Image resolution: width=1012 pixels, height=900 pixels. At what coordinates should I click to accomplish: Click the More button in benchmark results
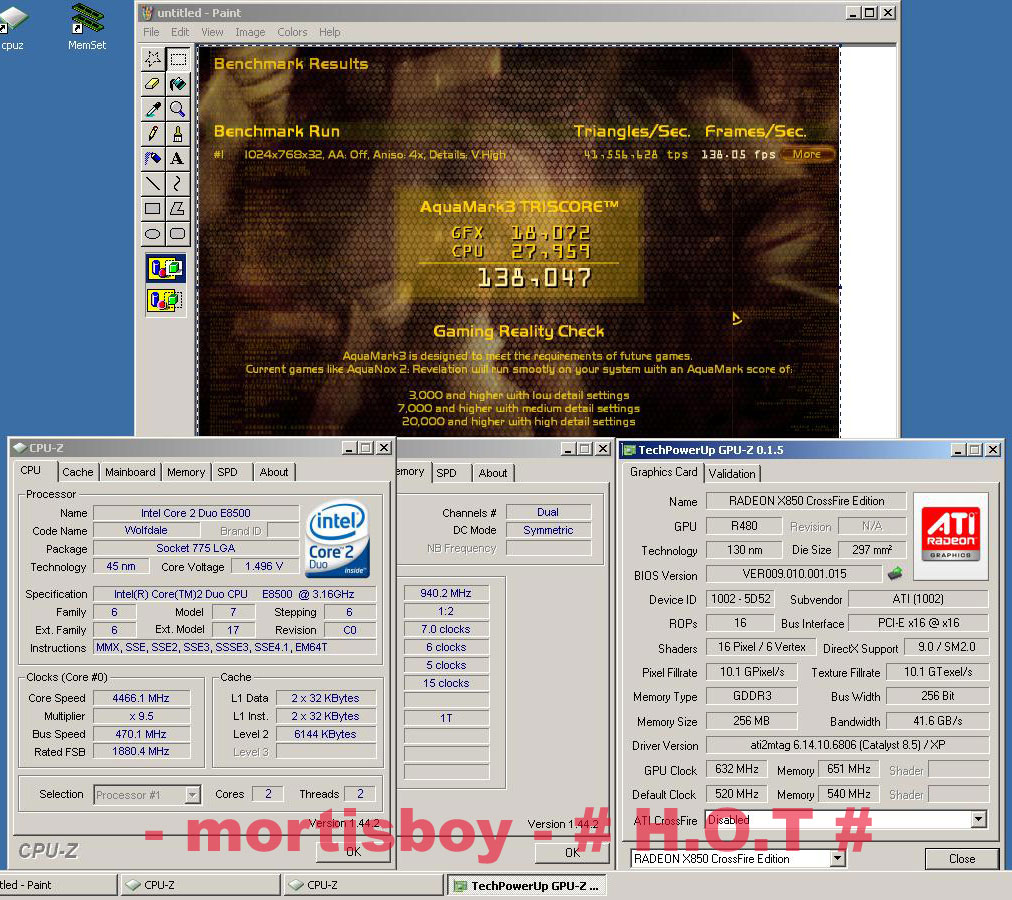click(807, 154)
